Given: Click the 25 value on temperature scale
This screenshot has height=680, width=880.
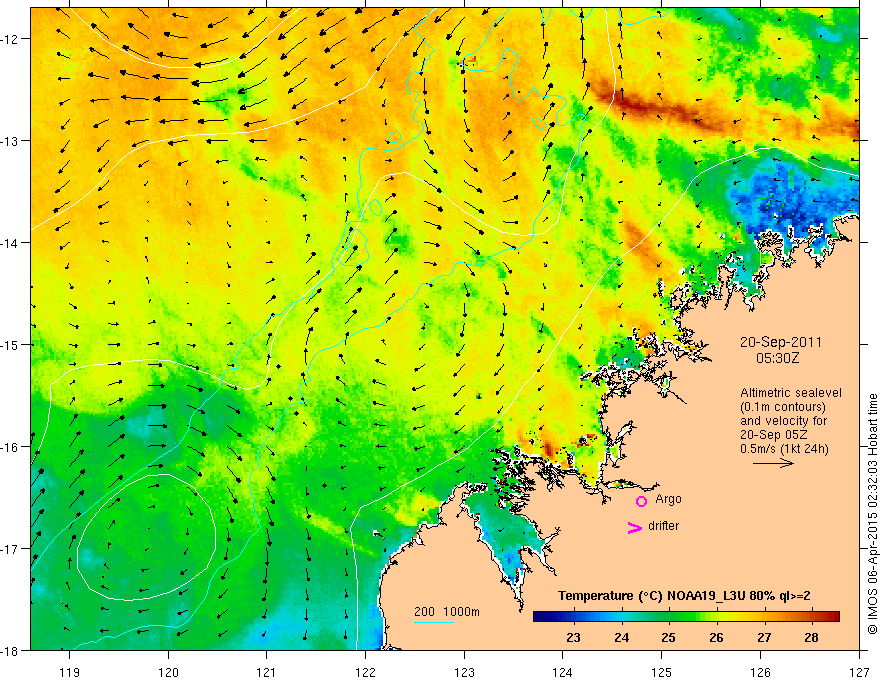Looking at the screenshot, I should (668, 638).
